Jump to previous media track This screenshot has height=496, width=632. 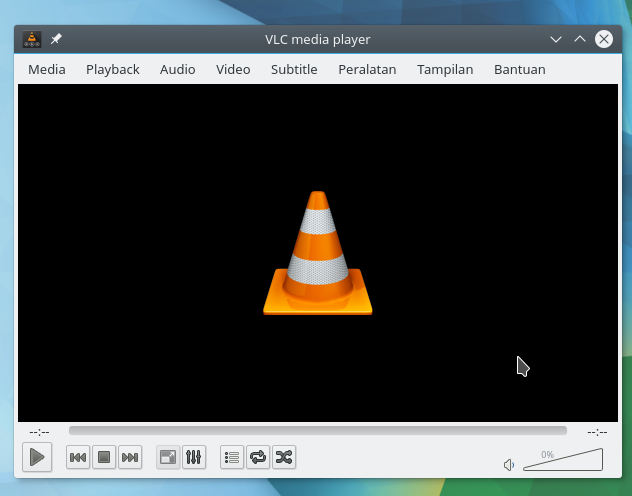pyautogui.click(x=78, y=457)
